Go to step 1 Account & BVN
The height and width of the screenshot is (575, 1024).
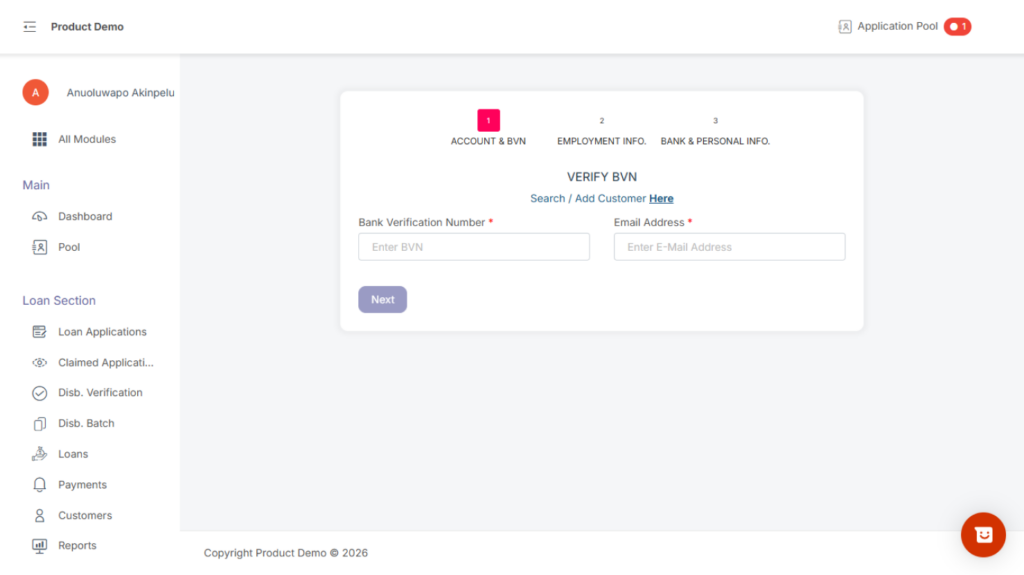488,122
